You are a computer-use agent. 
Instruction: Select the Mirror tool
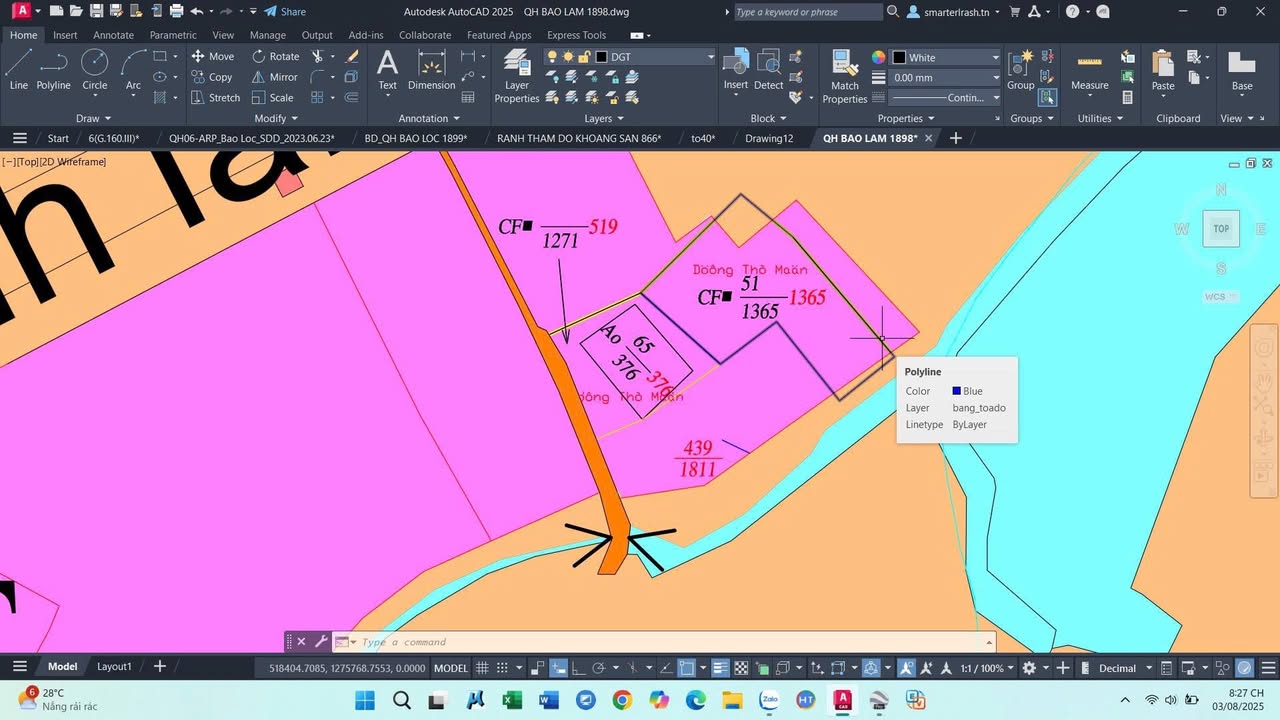tap(274, 77)
